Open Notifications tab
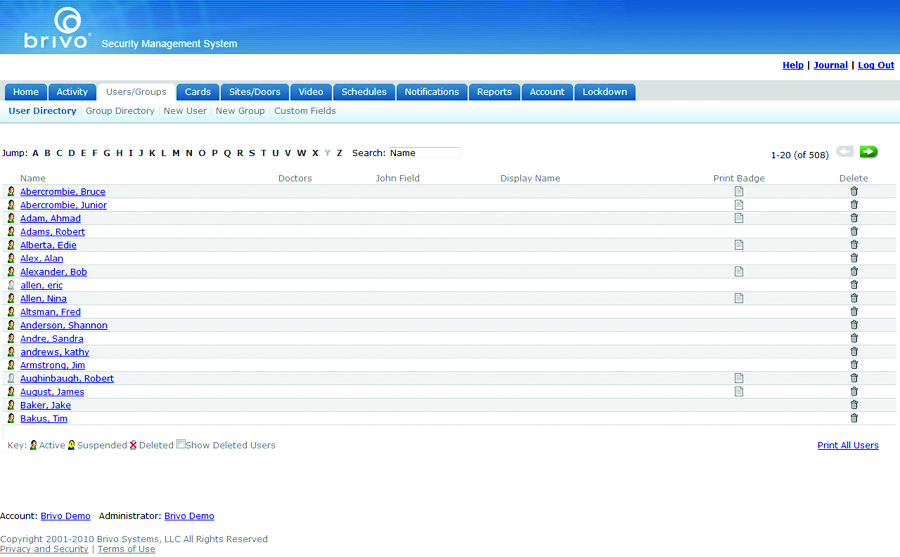Image resolution: width=900 pixels, height=557 pixels. pyautogui.click(x=432, y=92)
